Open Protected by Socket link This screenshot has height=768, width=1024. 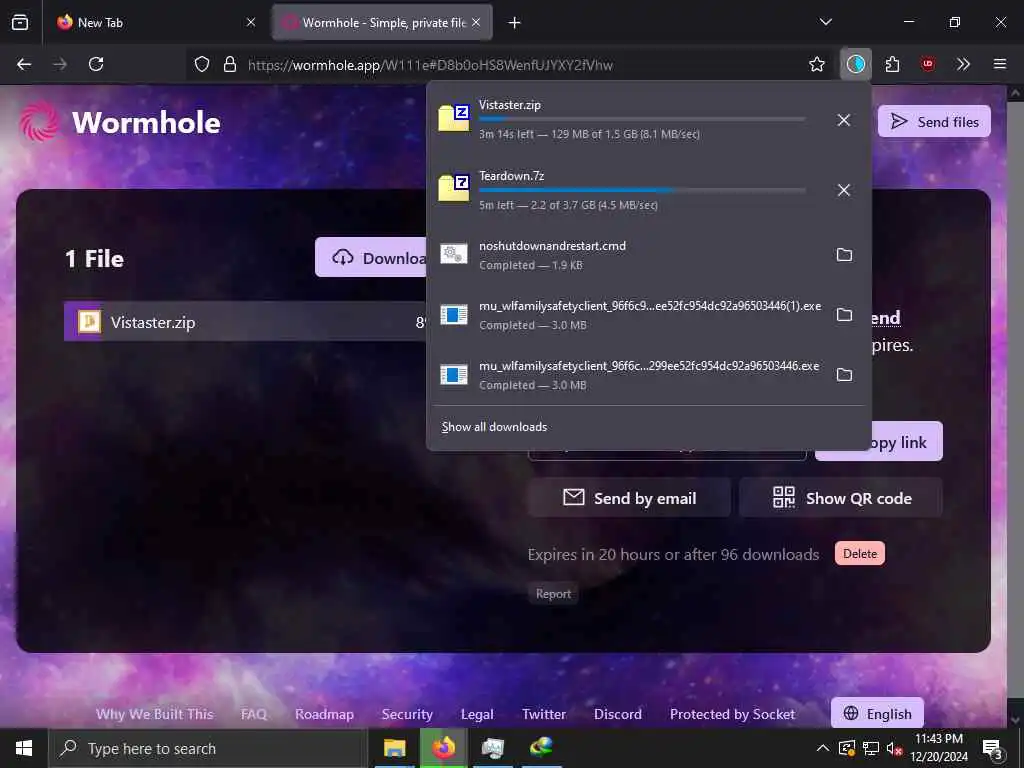point(732,714)
